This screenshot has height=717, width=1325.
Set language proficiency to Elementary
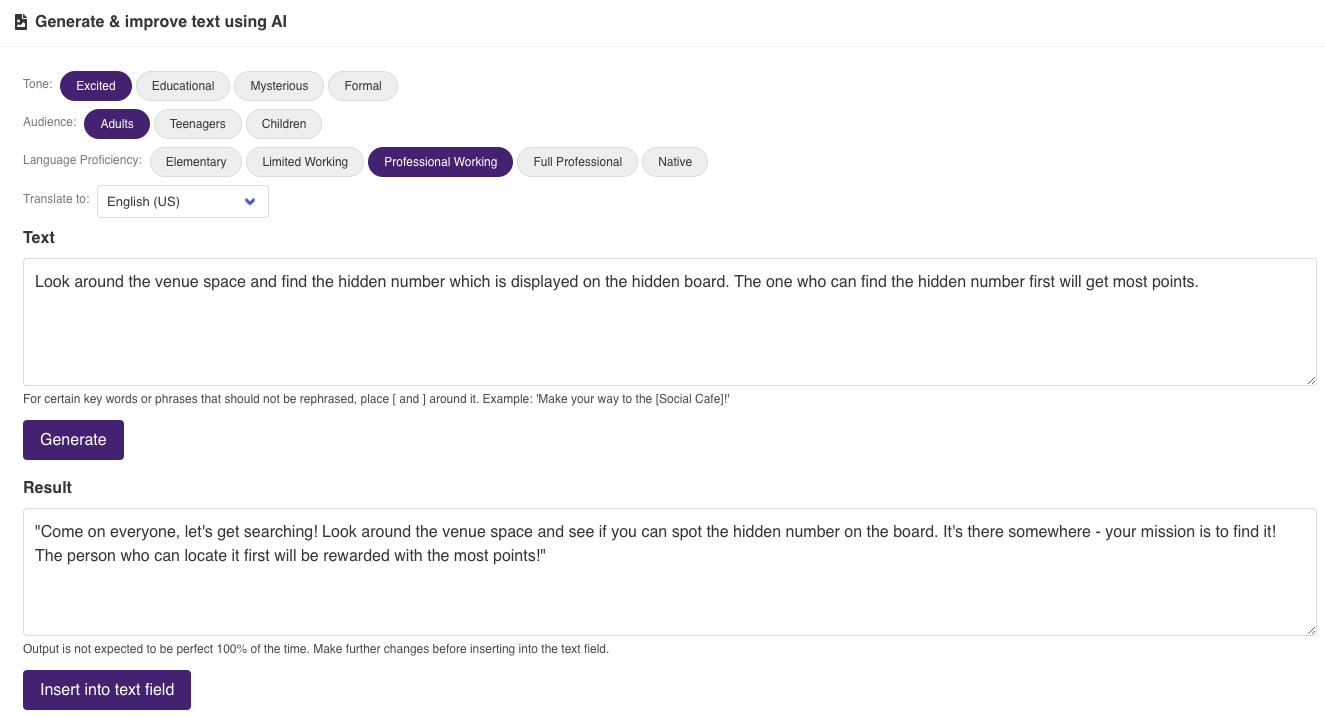tap(196, 162)
